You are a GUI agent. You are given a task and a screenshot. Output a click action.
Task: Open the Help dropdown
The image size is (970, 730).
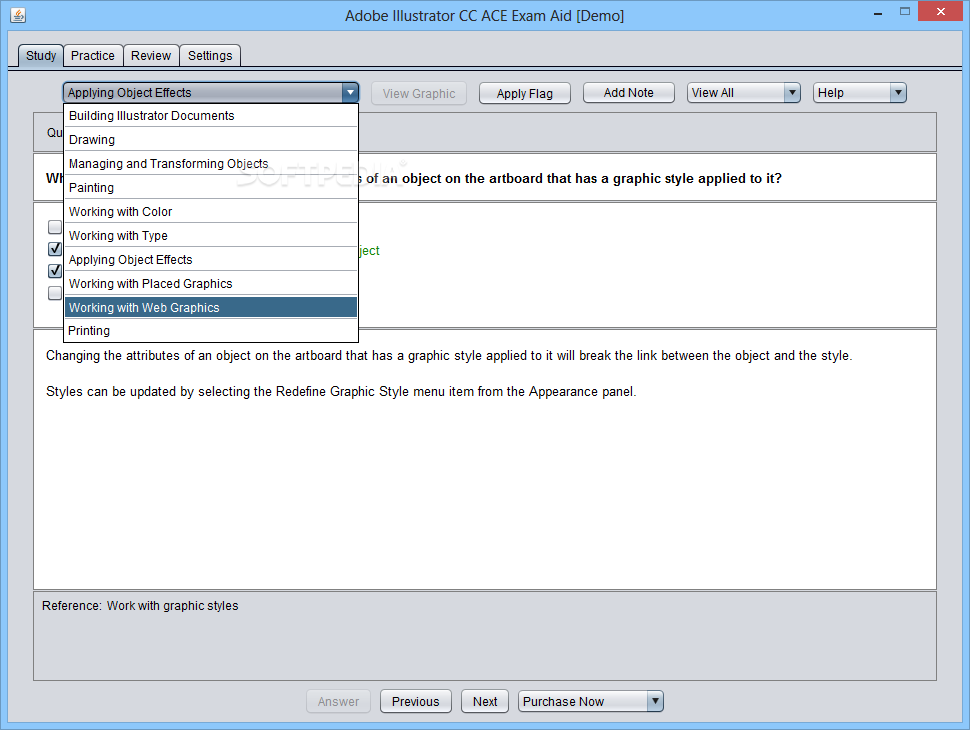point(859,93)
